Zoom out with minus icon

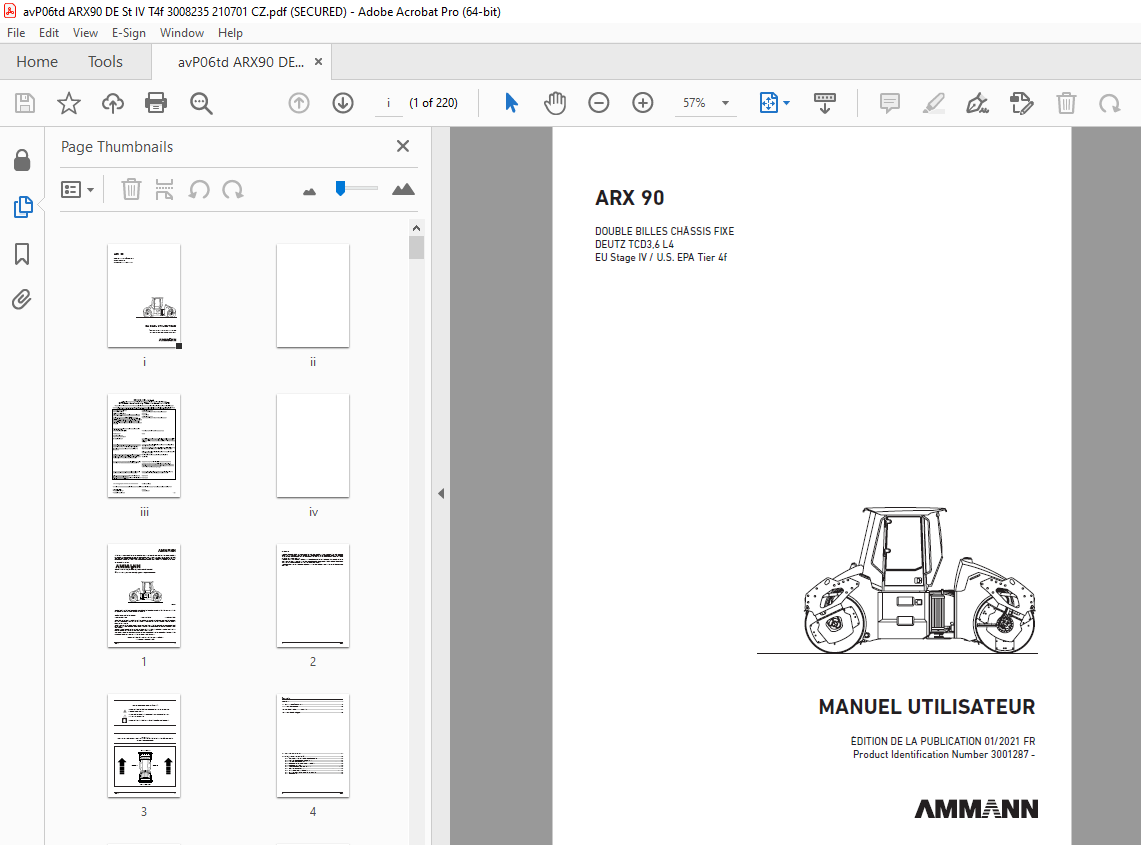coord(599,103)
